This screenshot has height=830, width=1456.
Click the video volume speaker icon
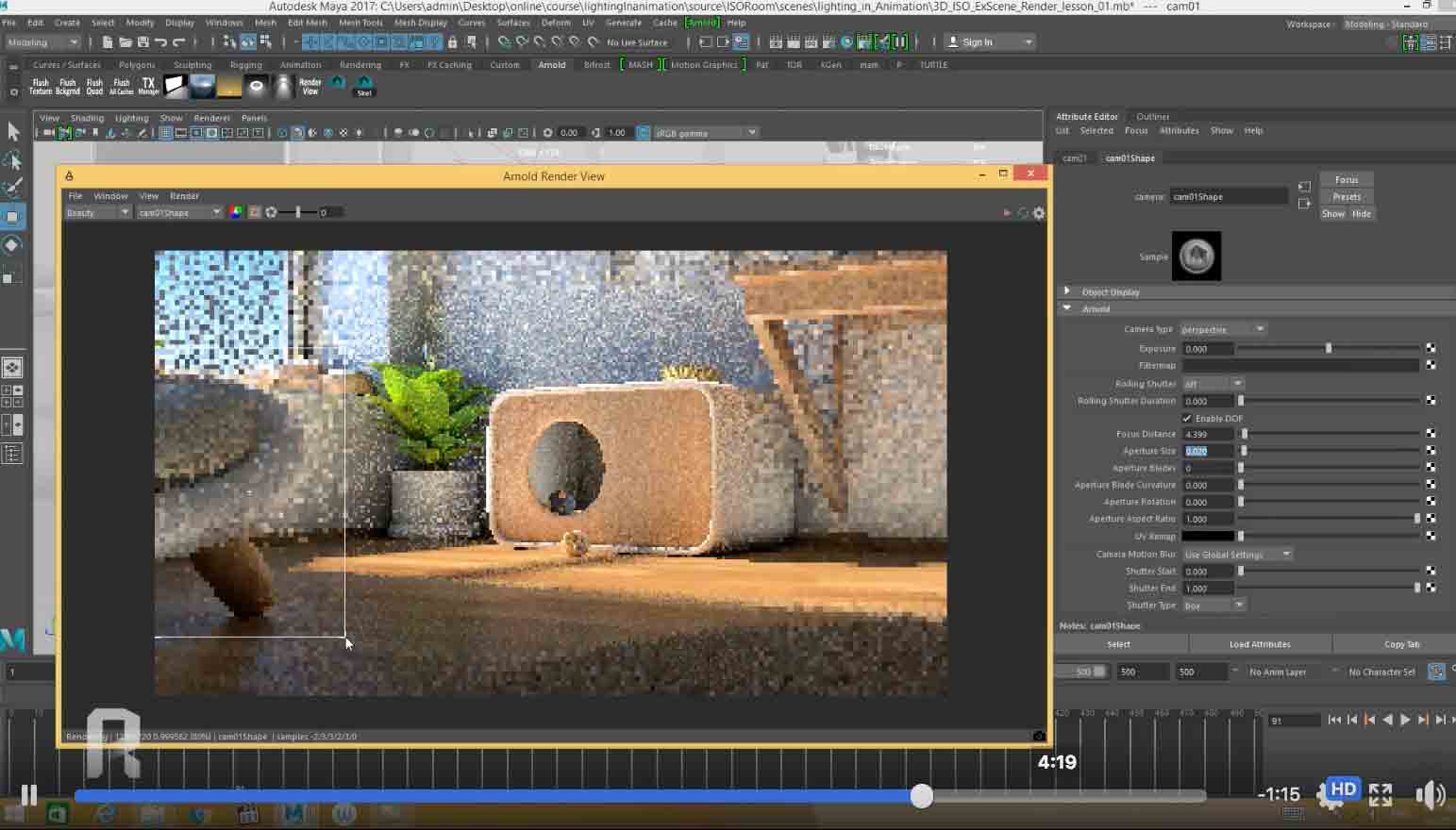[x=1430, y=795]
